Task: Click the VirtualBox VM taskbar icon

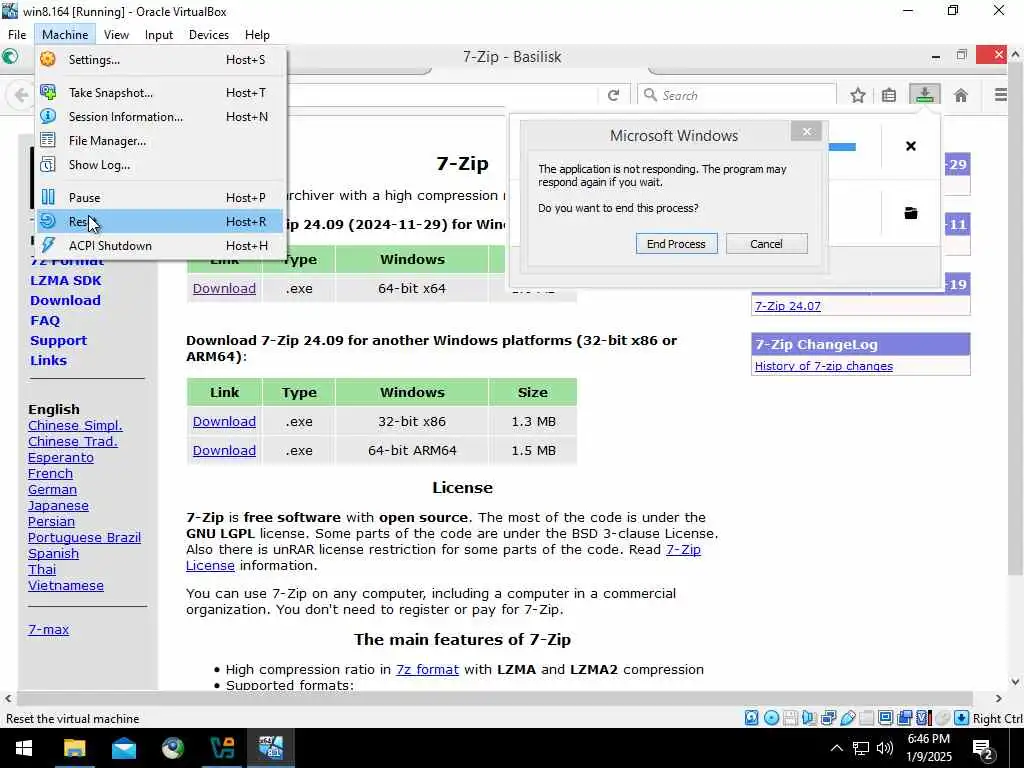Action: pos(270,748)
